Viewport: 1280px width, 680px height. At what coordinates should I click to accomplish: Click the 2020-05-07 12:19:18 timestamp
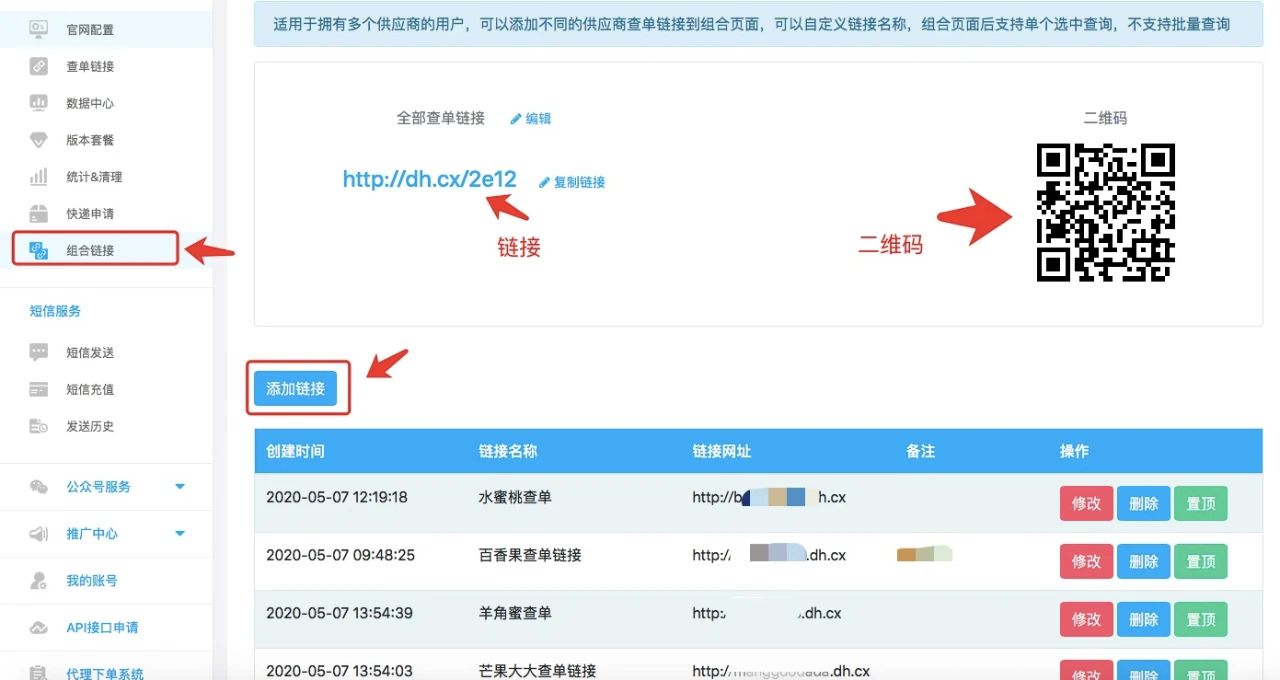click(336, 497)
